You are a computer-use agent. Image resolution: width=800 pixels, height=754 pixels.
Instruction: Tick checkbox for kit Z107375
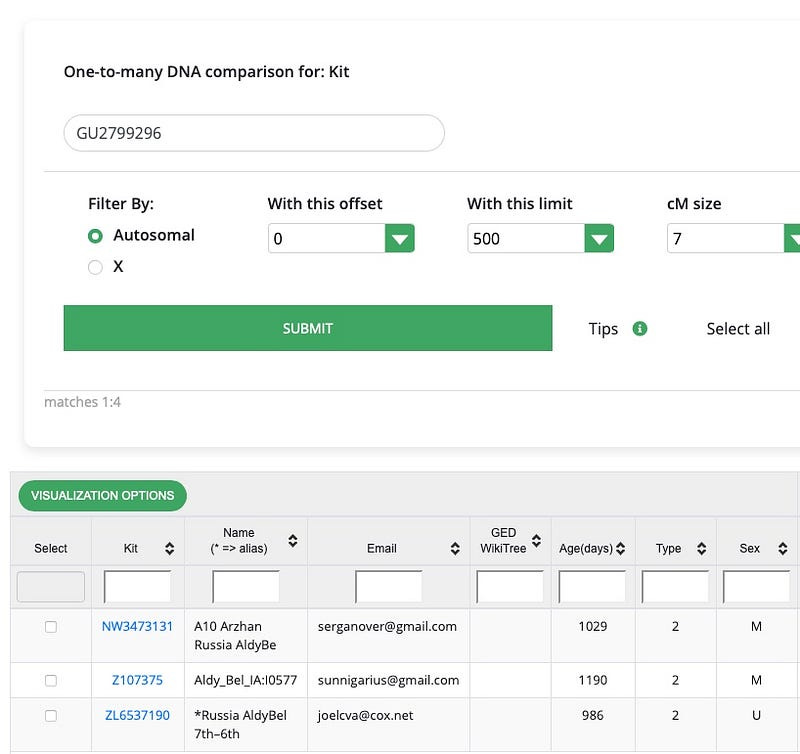(x=51, y=681)
